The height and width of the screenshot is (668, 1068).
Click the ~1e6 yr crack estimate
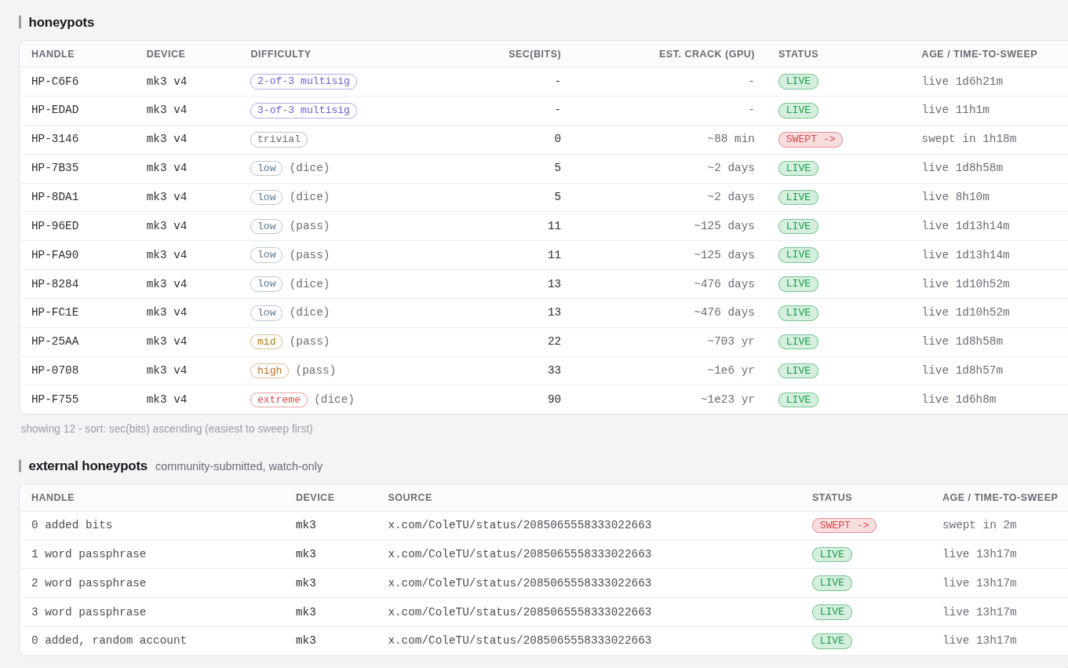tap(731, 370)
